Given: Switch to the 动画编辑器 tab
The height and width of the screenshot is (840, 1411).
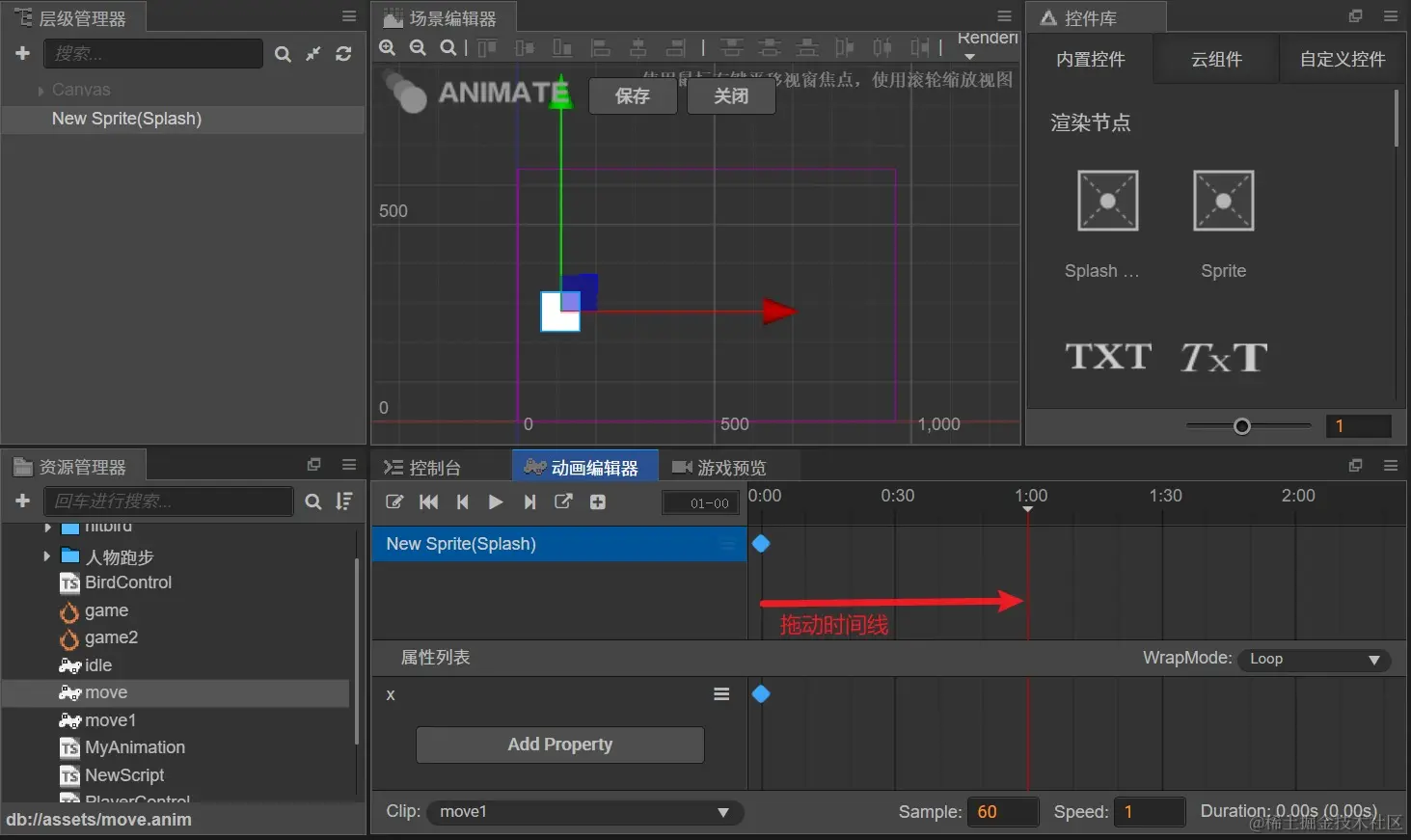Looking at the screenshot, I should coord(584,468).
